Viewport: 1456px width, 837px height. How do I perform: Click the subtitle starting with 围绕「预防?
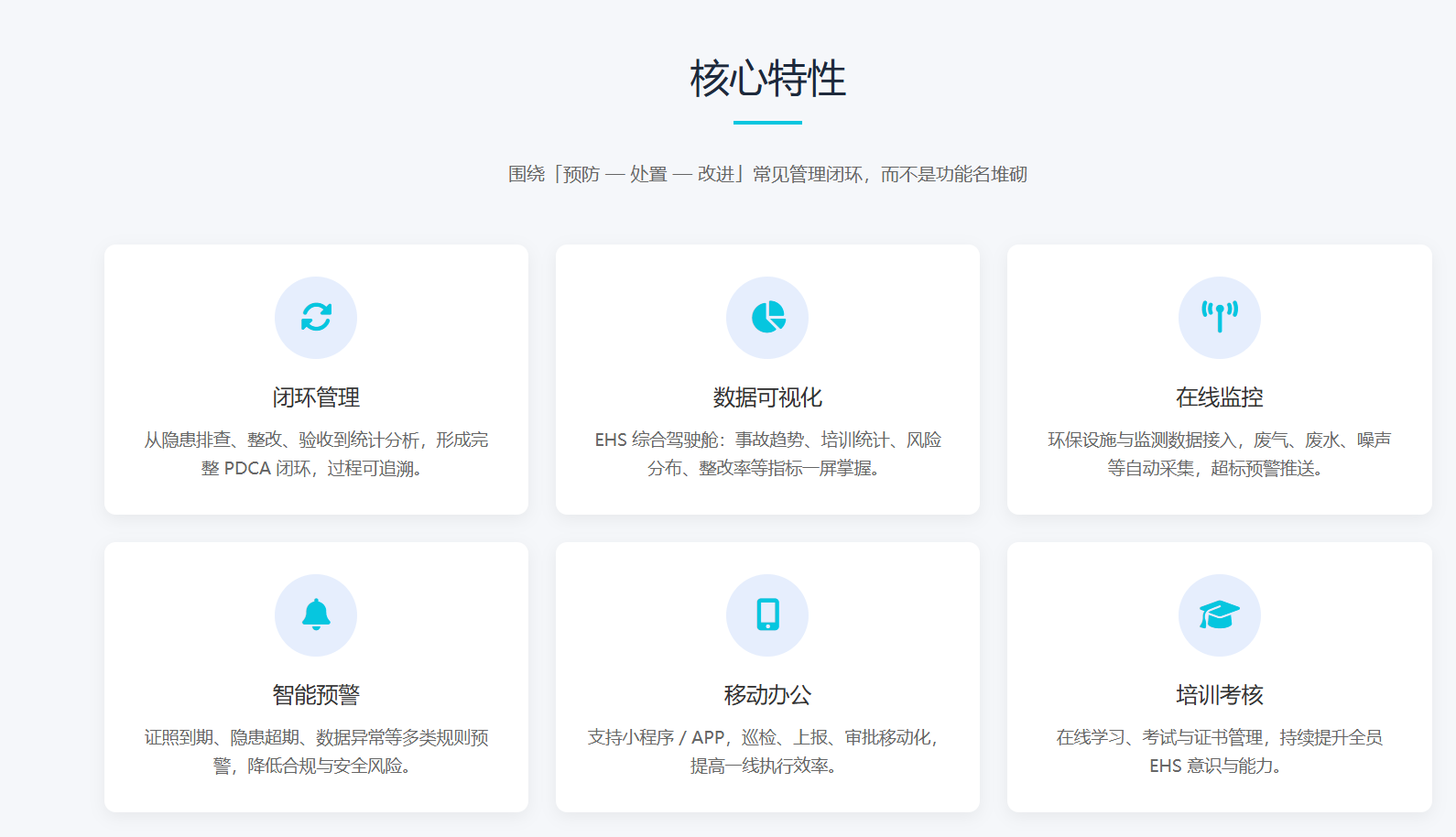767,174
